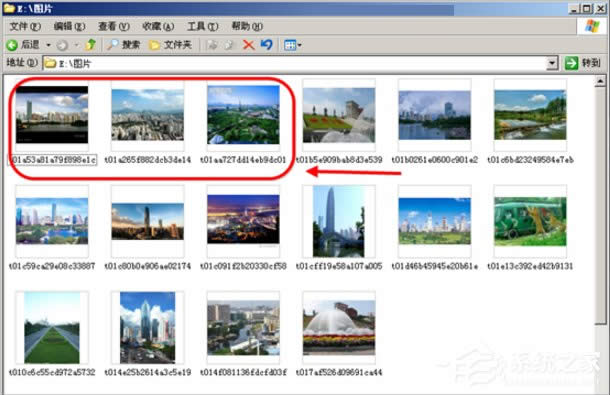Select the sunset tower thumbnail t01c80b0e906ae02174

pos(147,221)
